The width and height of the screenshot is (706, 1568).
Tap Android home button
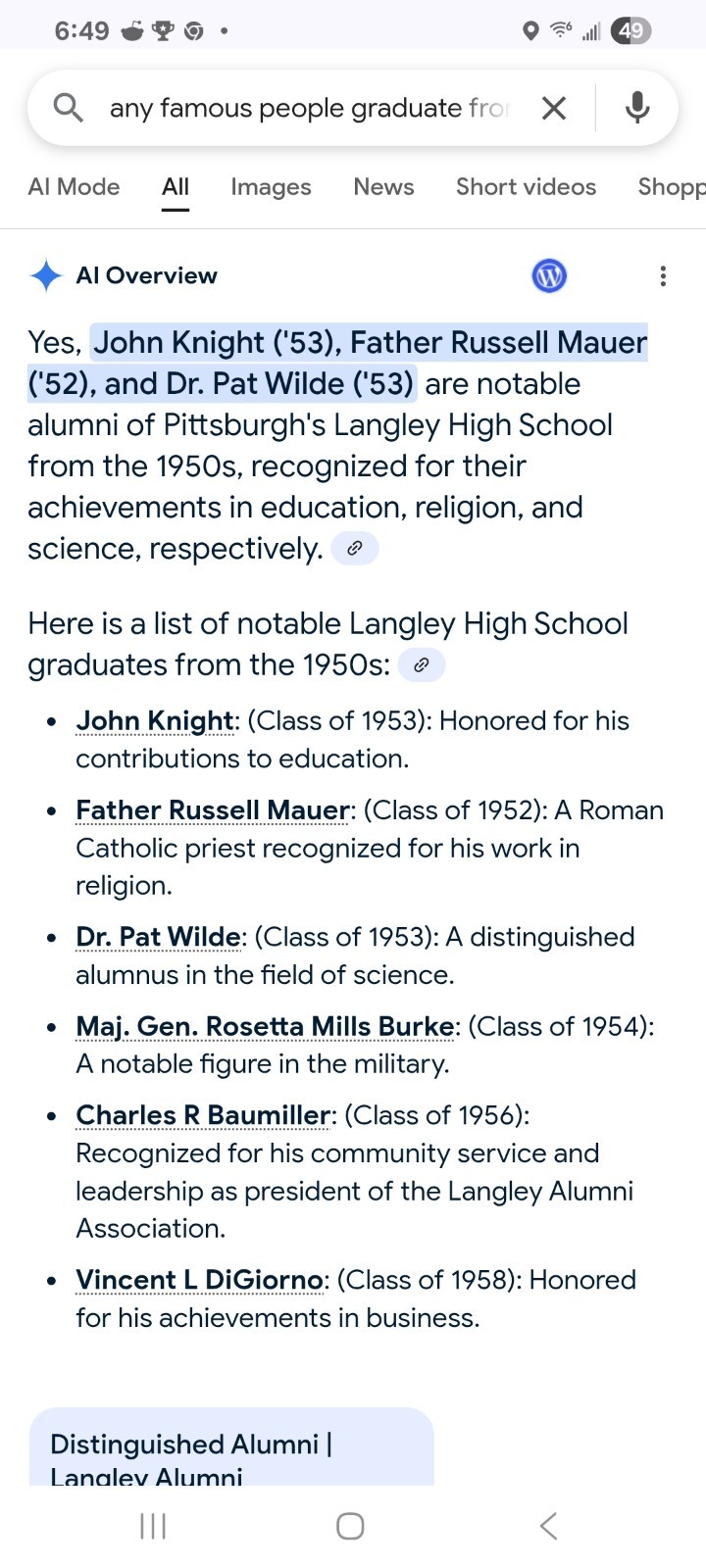tap(350, 1526)
